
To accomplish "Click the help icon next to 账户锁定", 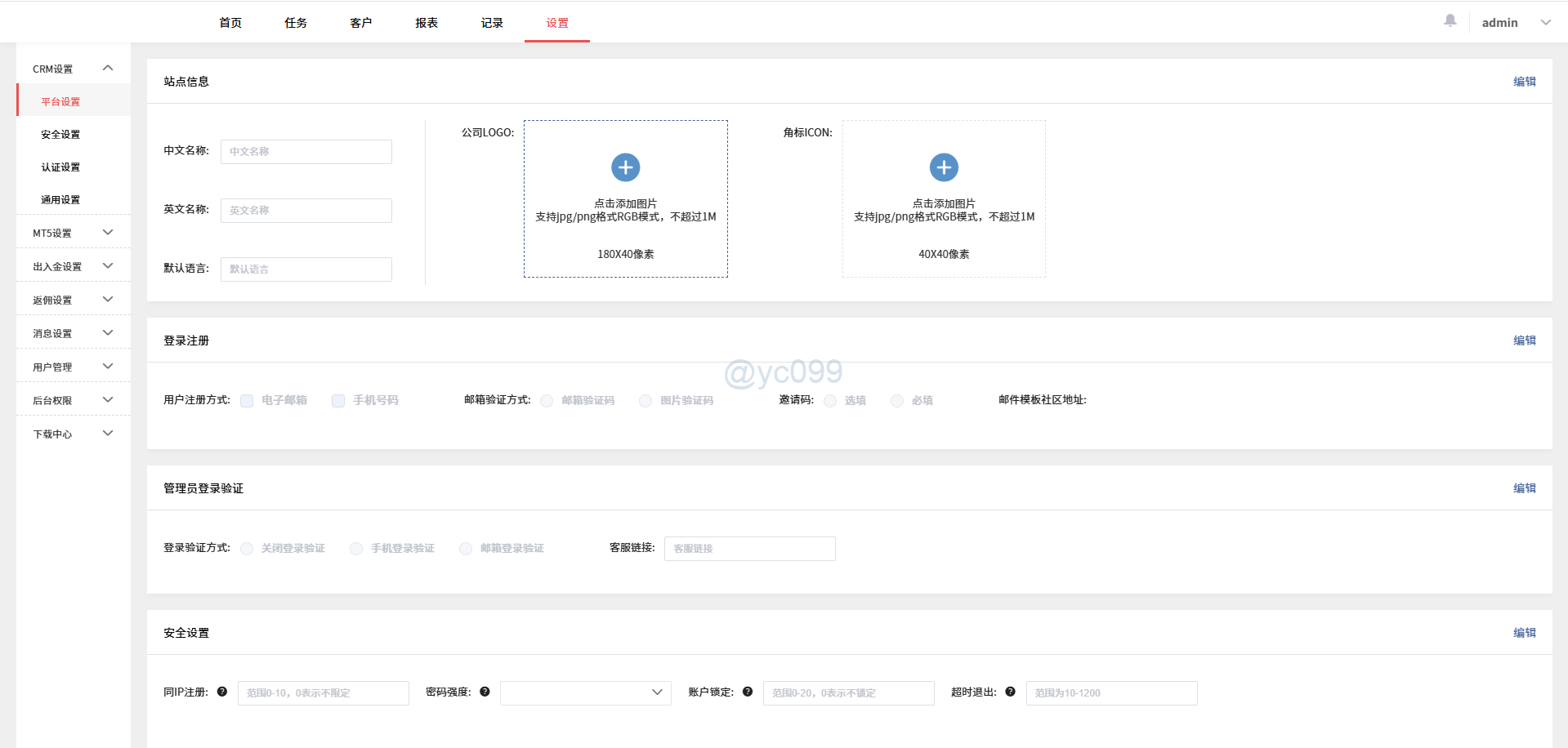I will point(748,692).
